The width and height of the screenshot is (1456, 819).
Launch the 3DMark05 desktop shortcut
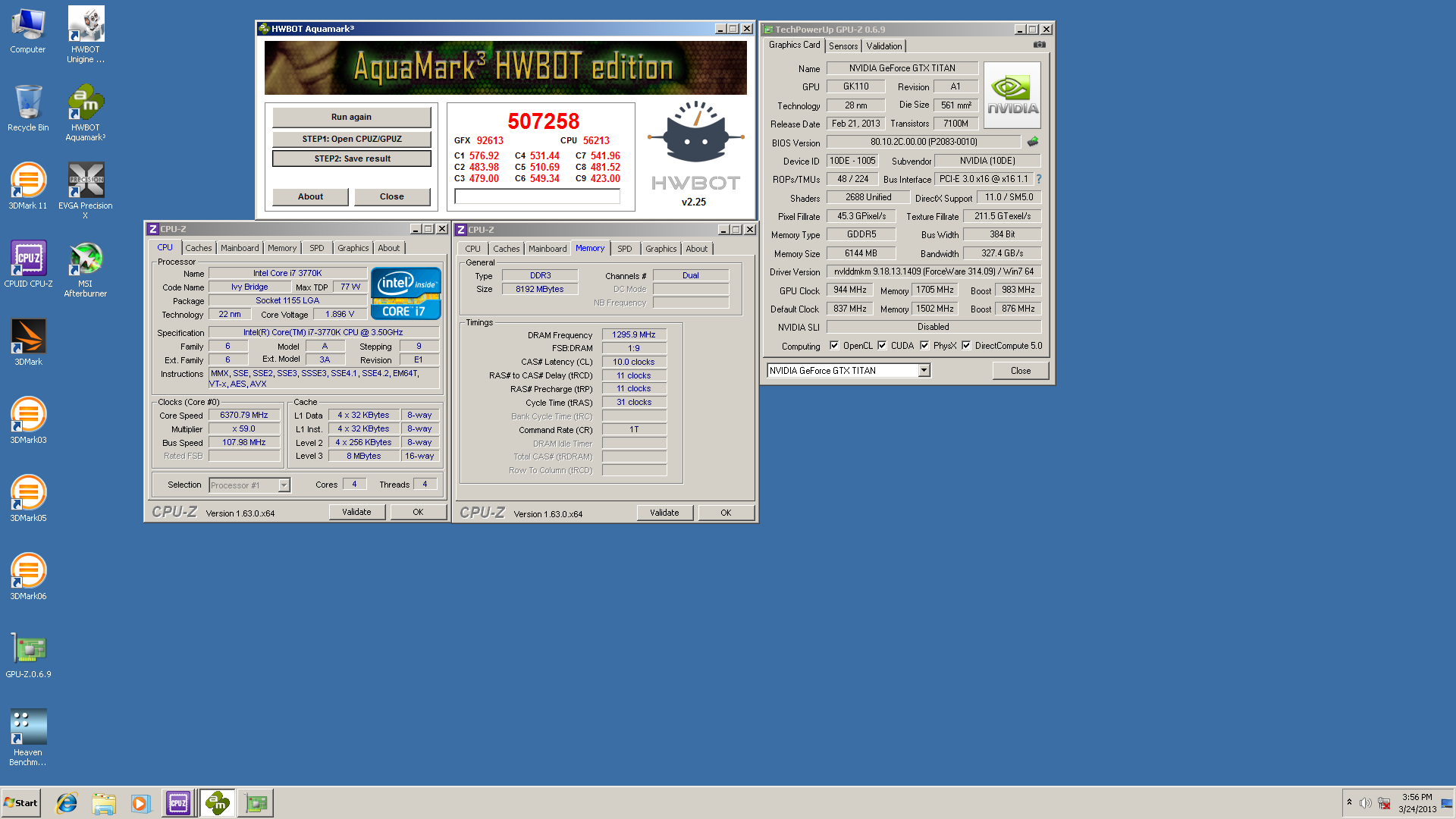(x=28, y=498)
